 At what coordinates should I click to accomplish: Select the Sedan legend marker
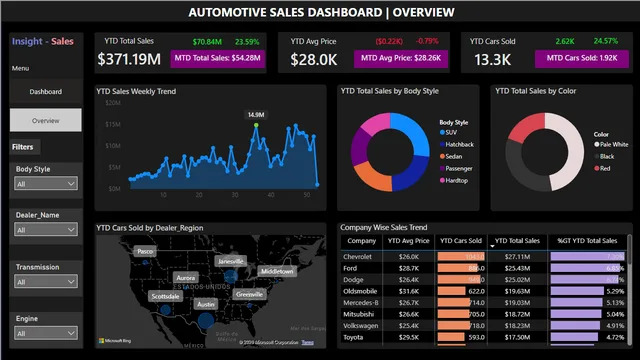pyautogui.click(x=442, y=156)
